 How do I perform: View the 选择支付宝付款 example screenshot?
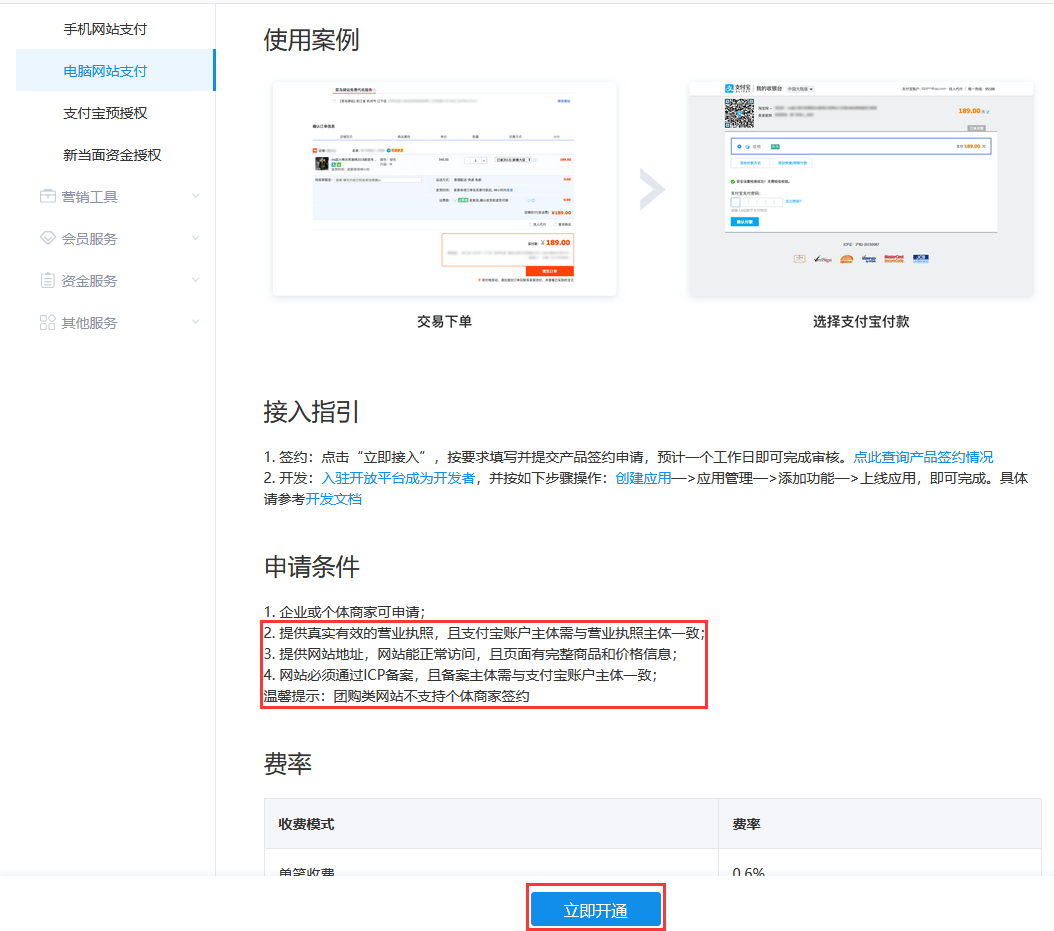click(x=861, y=189)
